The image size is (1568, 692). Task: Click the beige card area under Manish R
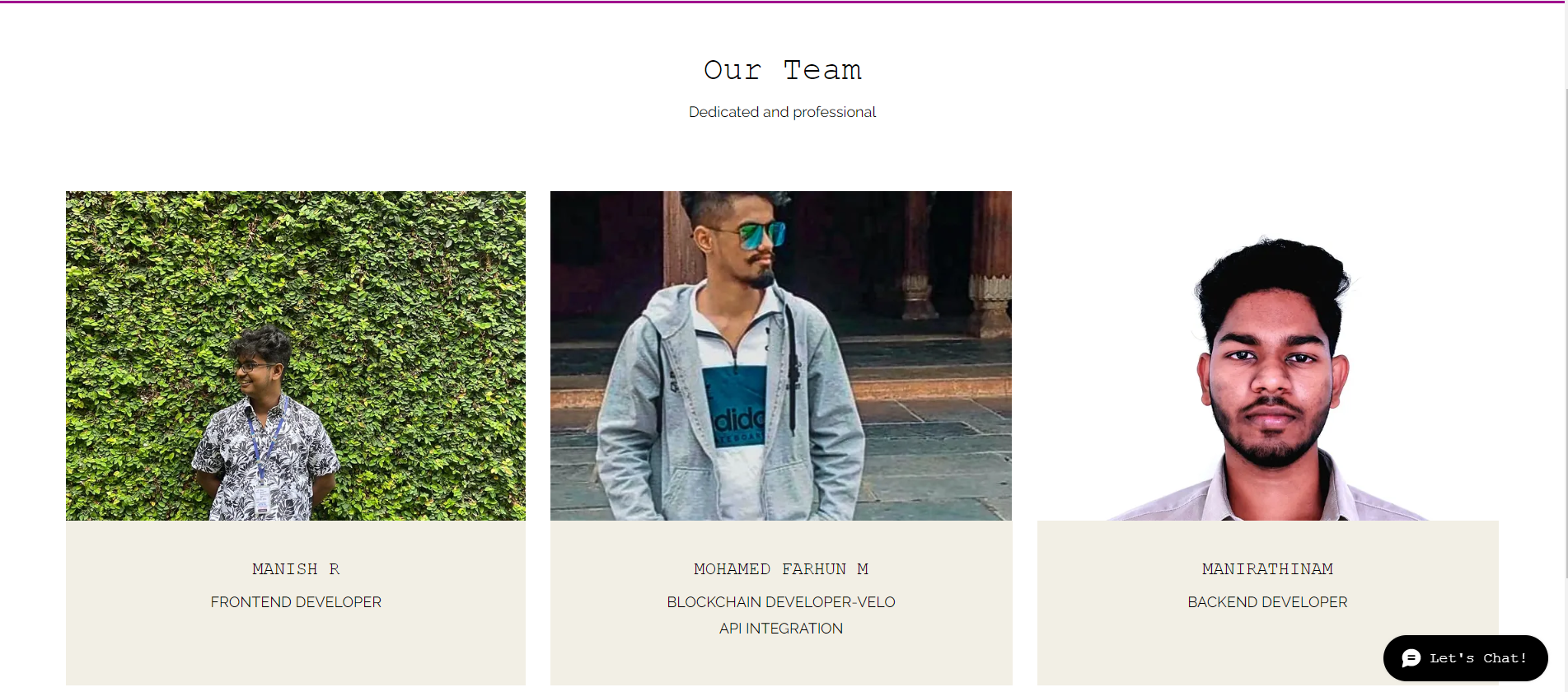[296, 651]
